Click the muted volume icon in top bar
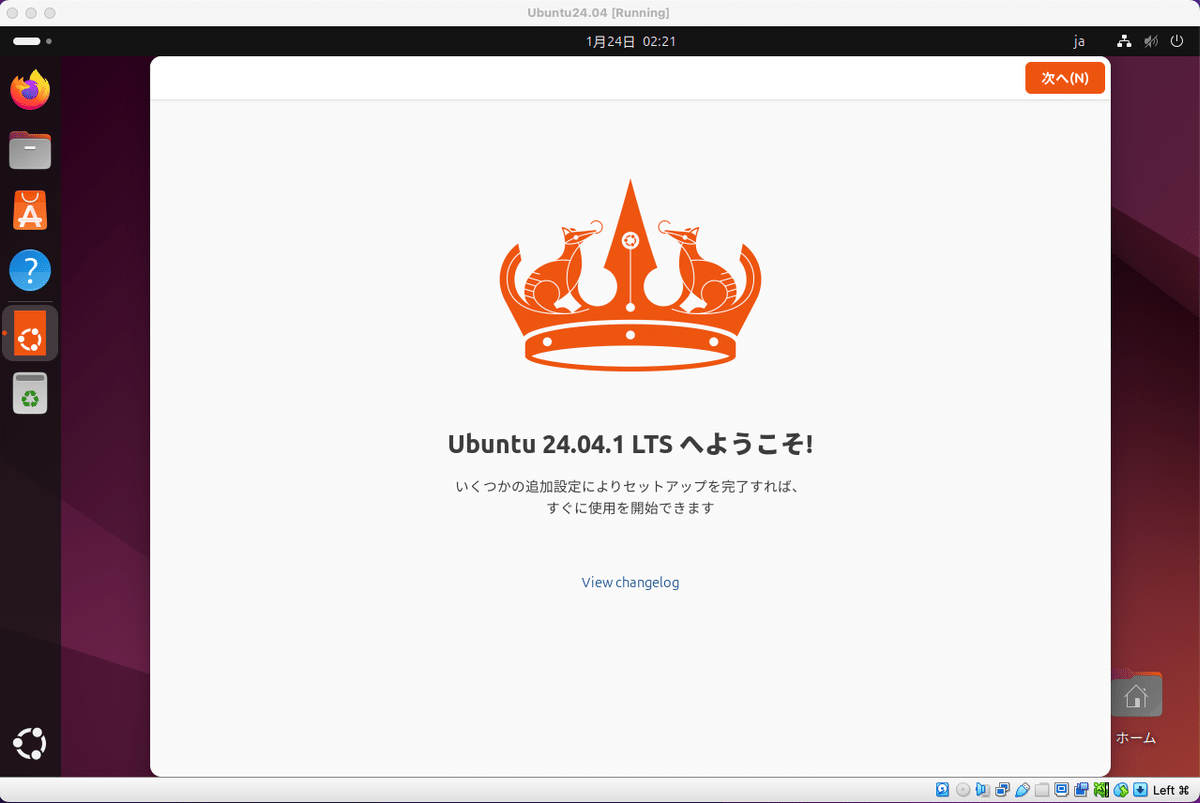Viewport: 1200px width, 803px height. pyautogui.click(x=1151, y=42)
